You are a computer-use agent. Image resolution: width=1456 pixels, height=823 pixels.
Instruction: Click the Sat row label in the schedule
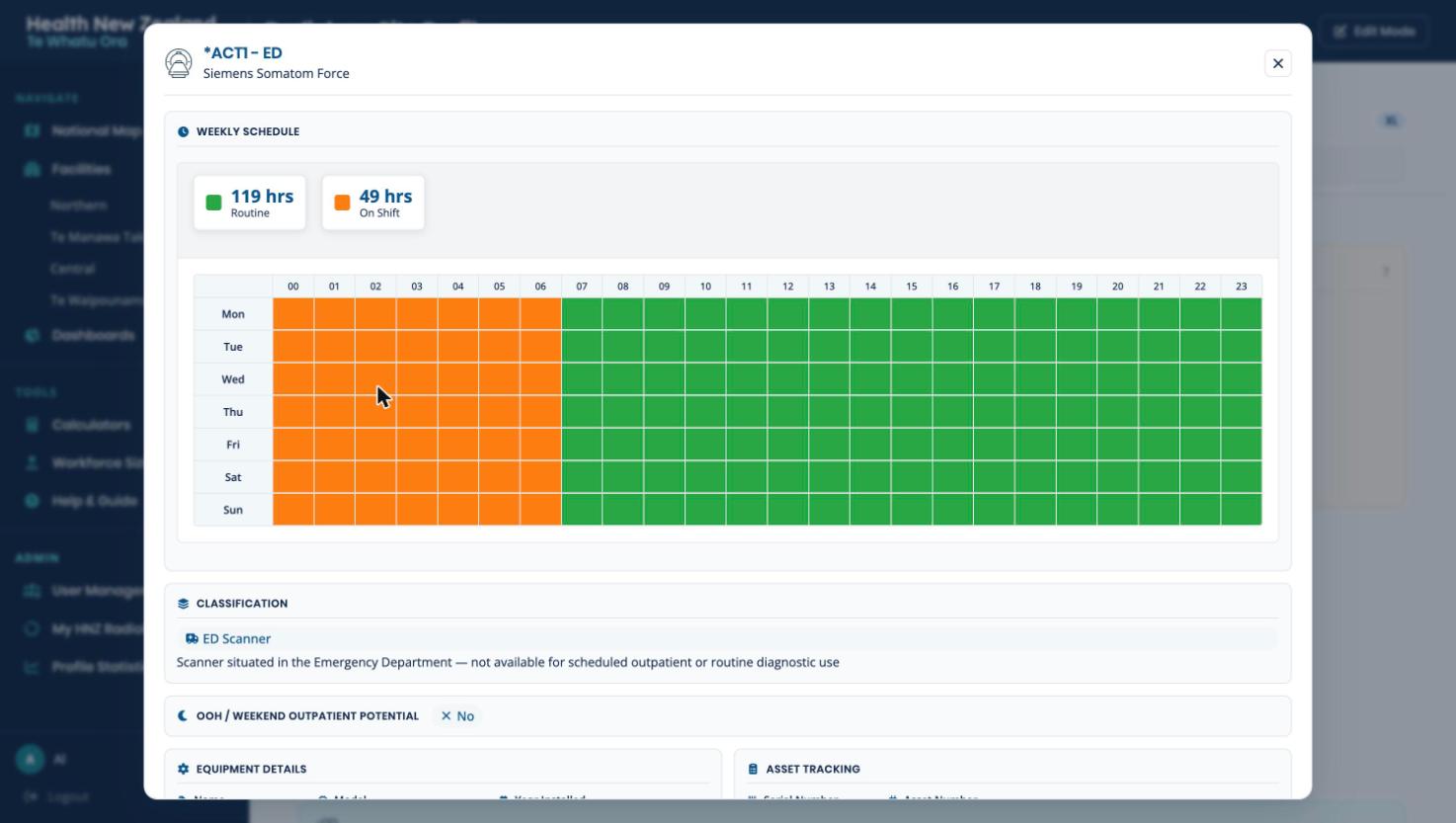click(233, 477)
